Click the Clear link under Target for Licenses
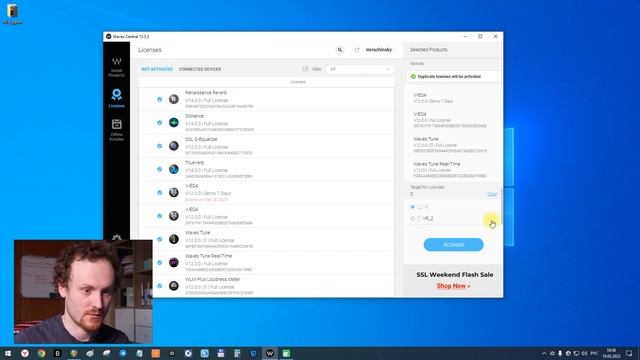This screenshot has width=640, height=360. [x=492, y=194]
